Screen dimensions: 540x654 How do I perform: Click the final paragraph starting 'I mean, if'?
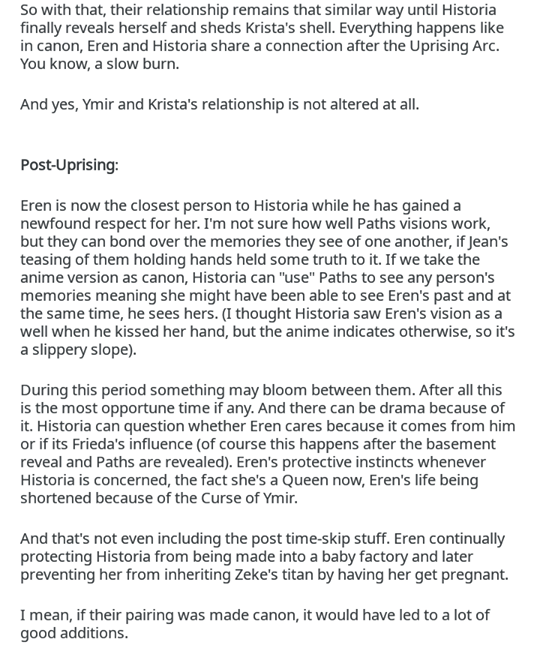pos(255,624)
